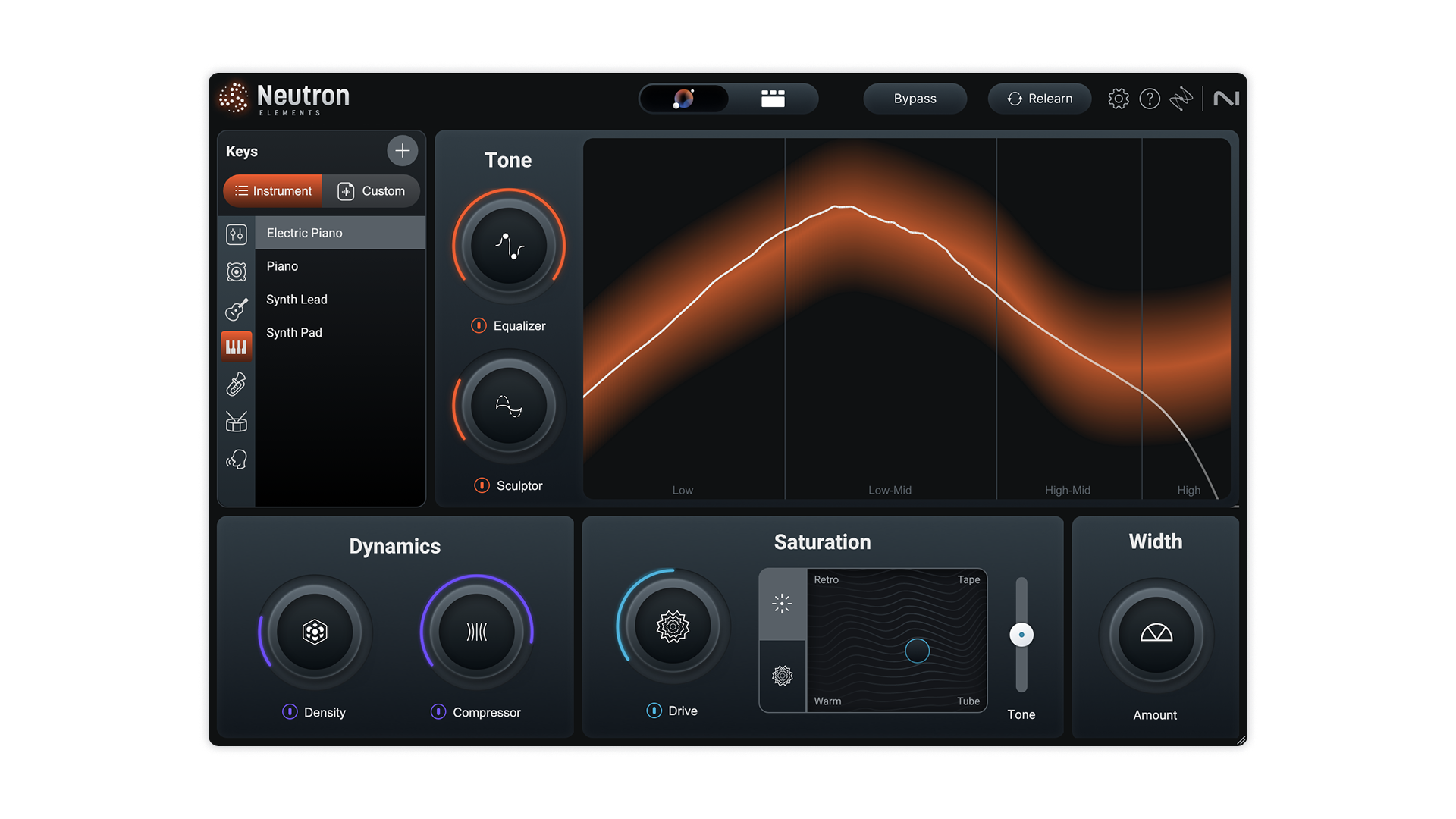Click the help question mark icon
The height and width of the screenshot is (819, 1456).
pos(1150,99)
